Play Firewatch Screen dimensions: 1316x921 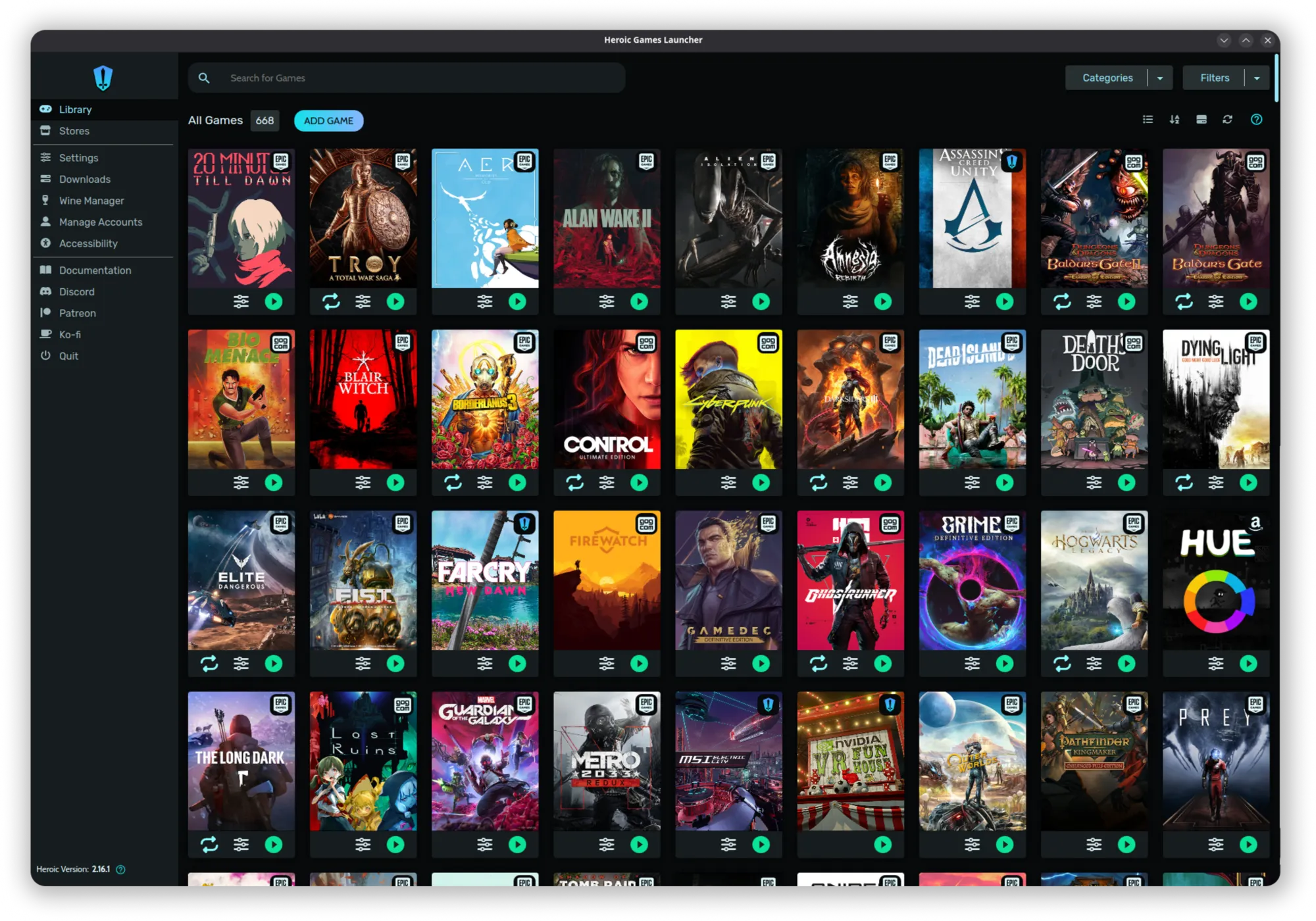(640, 663)
